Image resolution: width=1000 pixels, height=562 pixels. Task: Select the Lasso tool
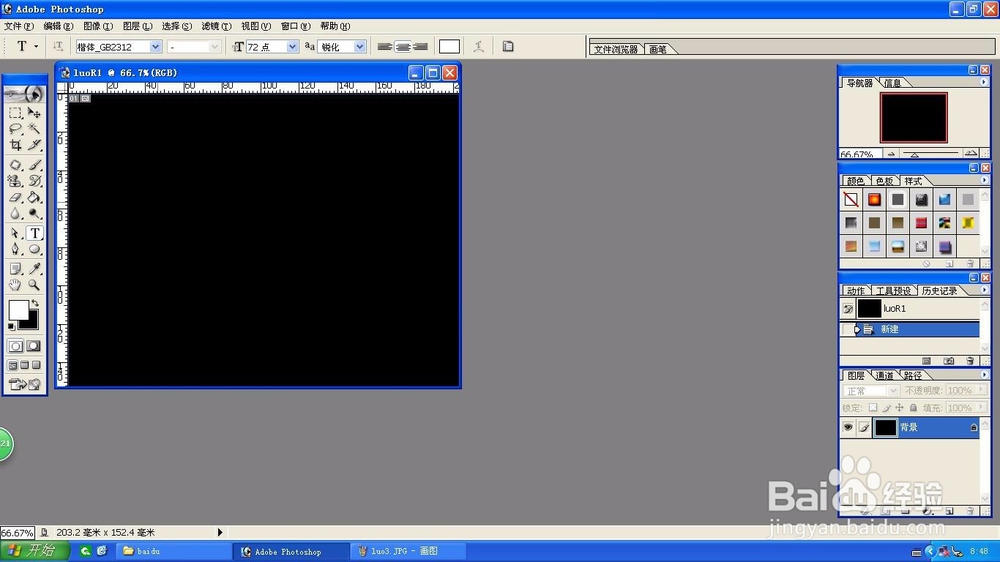click(x=15, y=129)
